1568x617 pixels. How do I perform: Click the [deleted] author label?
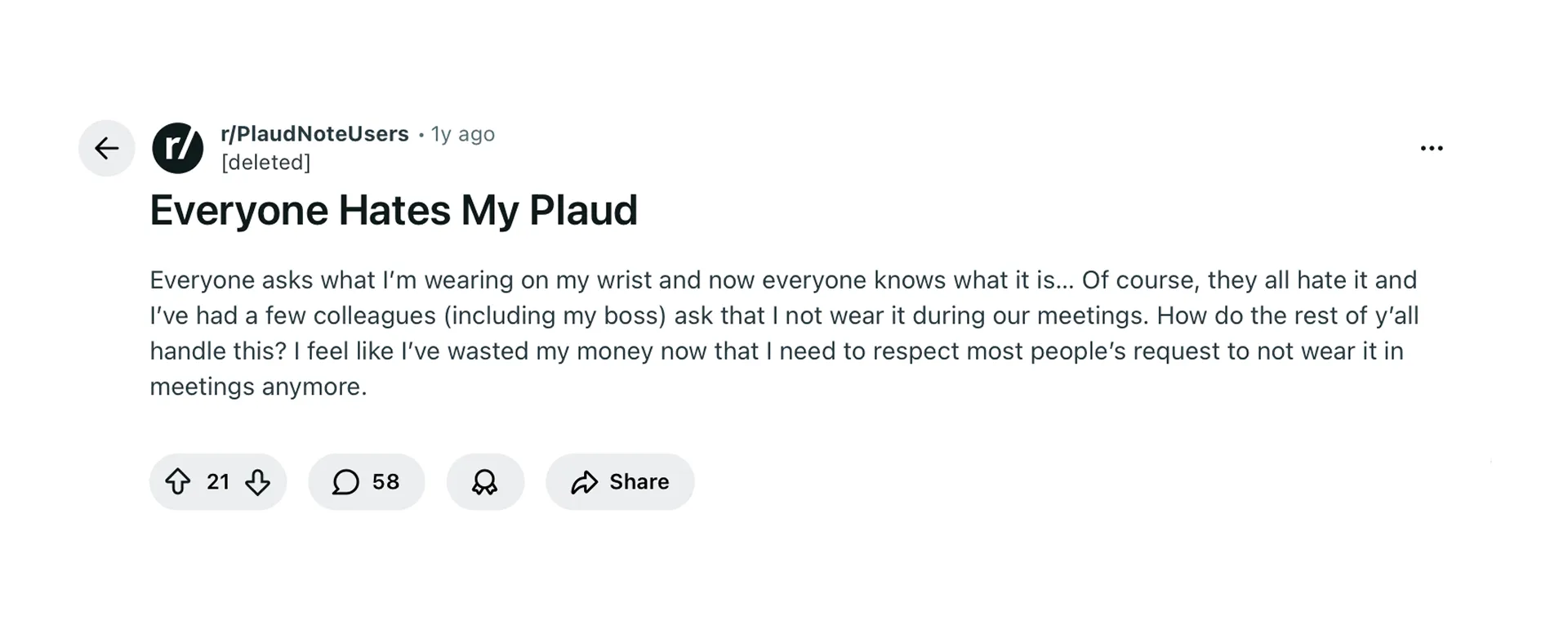point(266,162)
